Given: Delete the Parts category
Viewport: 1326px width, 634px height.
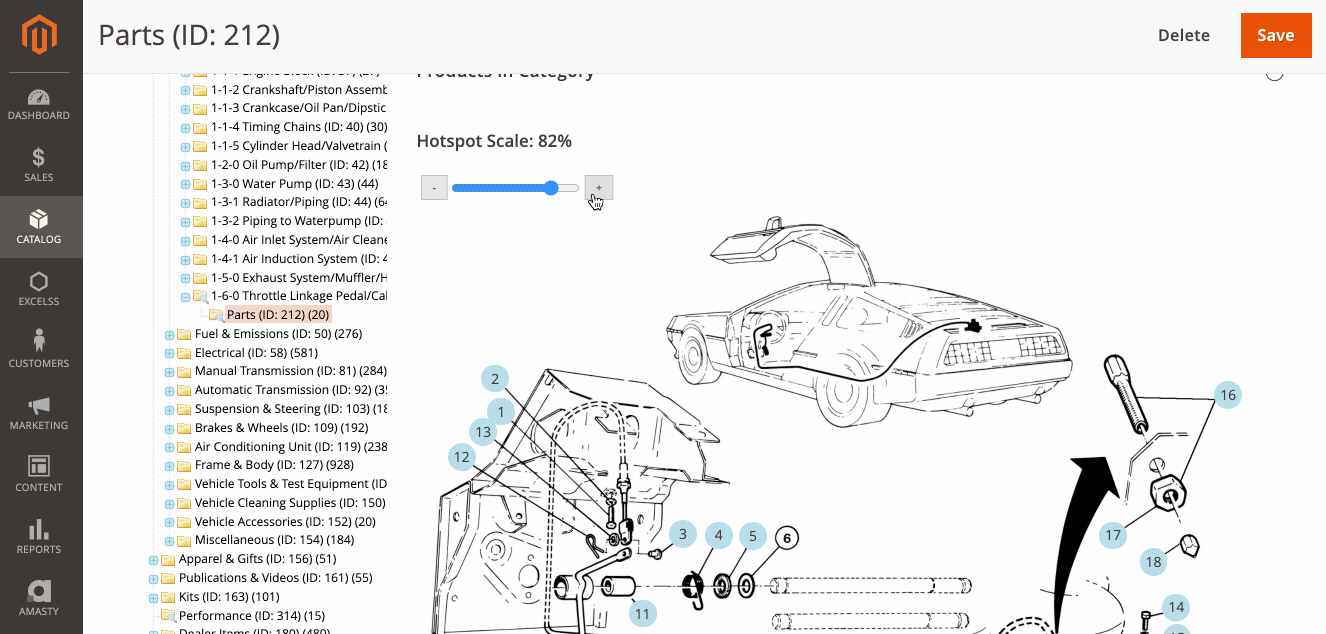Looking at the screenshot, I should pyautogui.click(x=1184, y=36).
